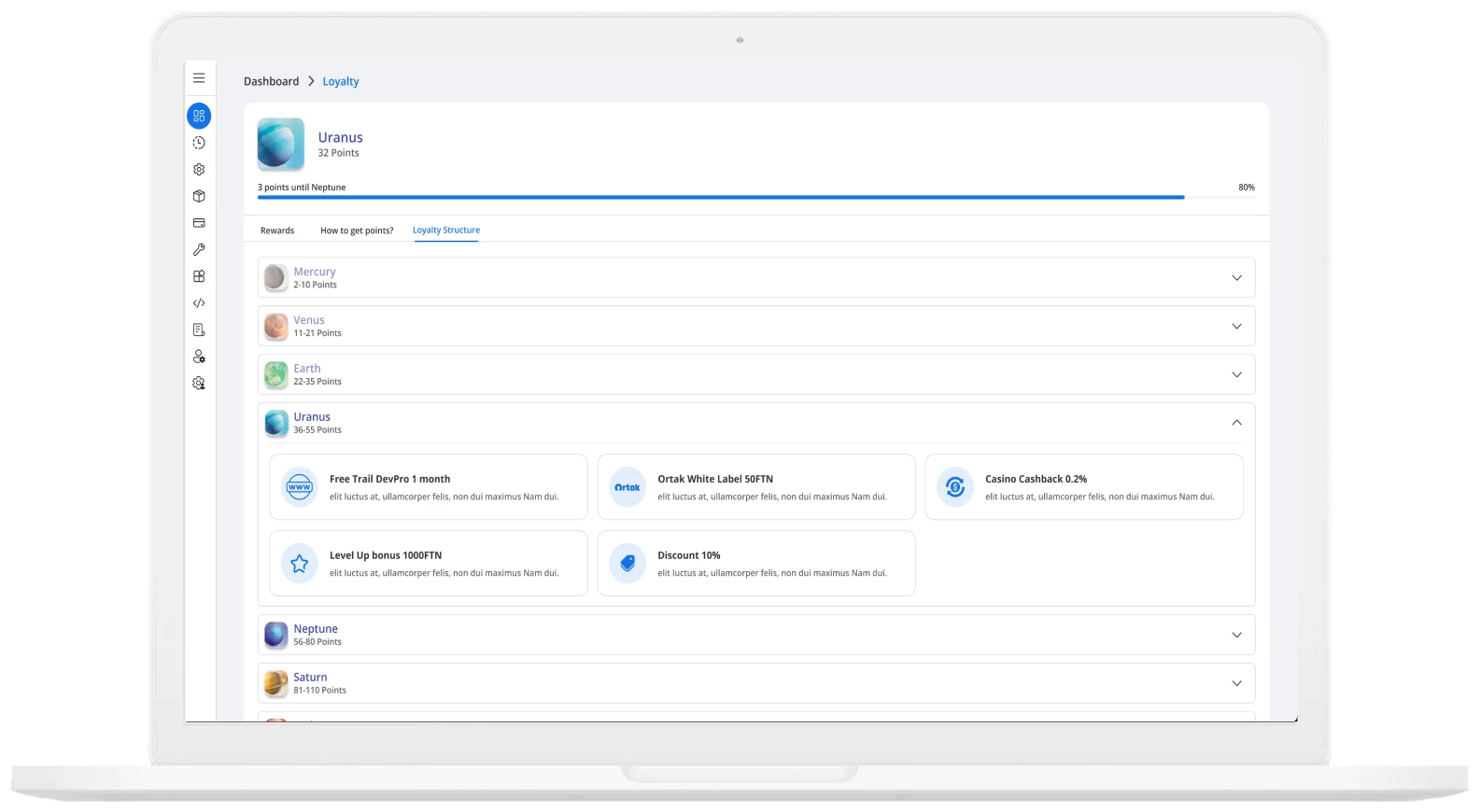Open the gear with user icon in sidebar

(x=199, y=384)
